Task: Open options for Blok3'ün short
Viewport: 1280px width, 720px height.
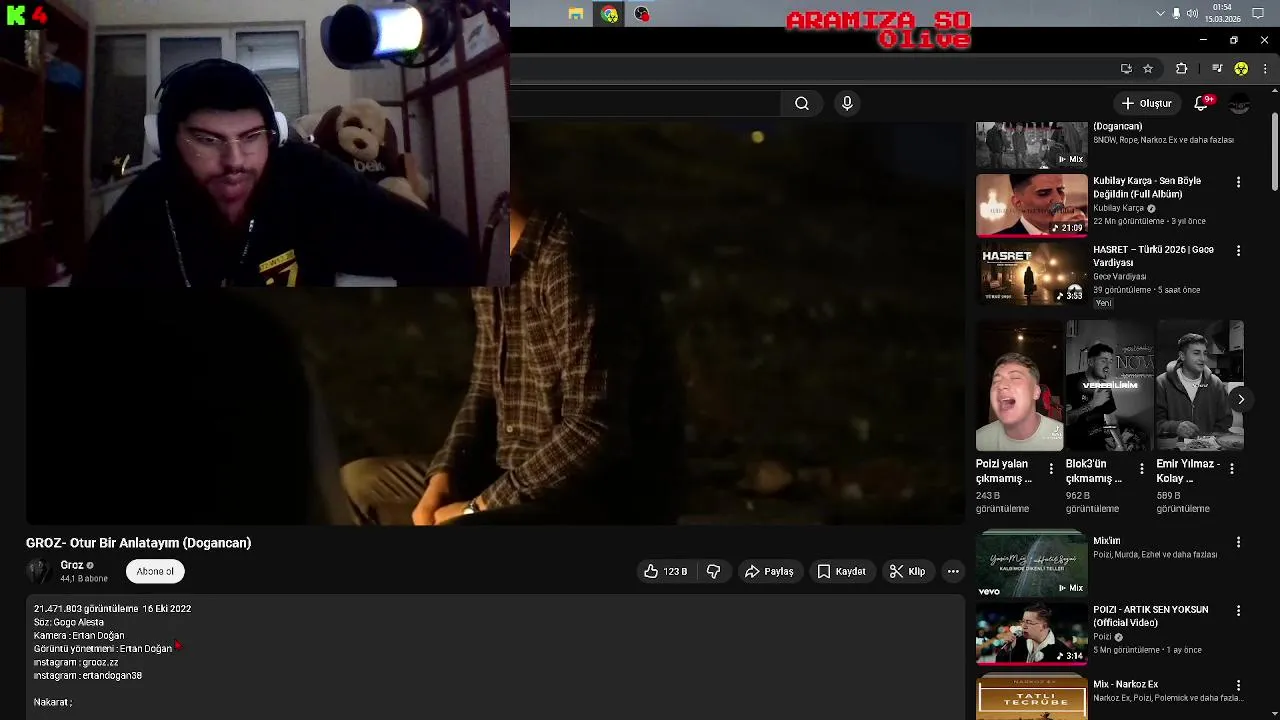Action: [1141, 468]
